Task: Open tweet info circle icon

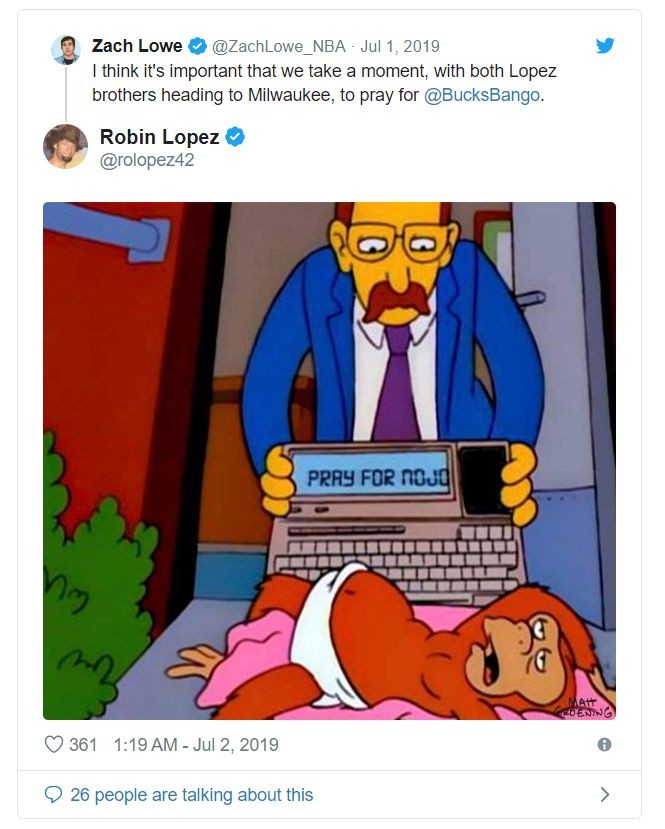Action: [x=604, y=744]
